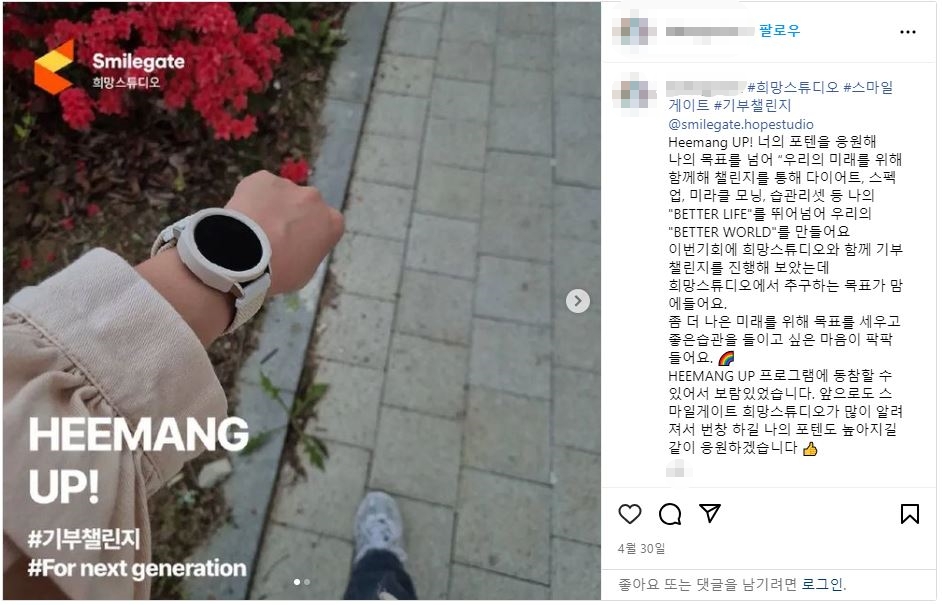Click the 4월 30일 post date
Image resolution: width=942 pixels, height=605 pixels.
click(x=641, y=549)
